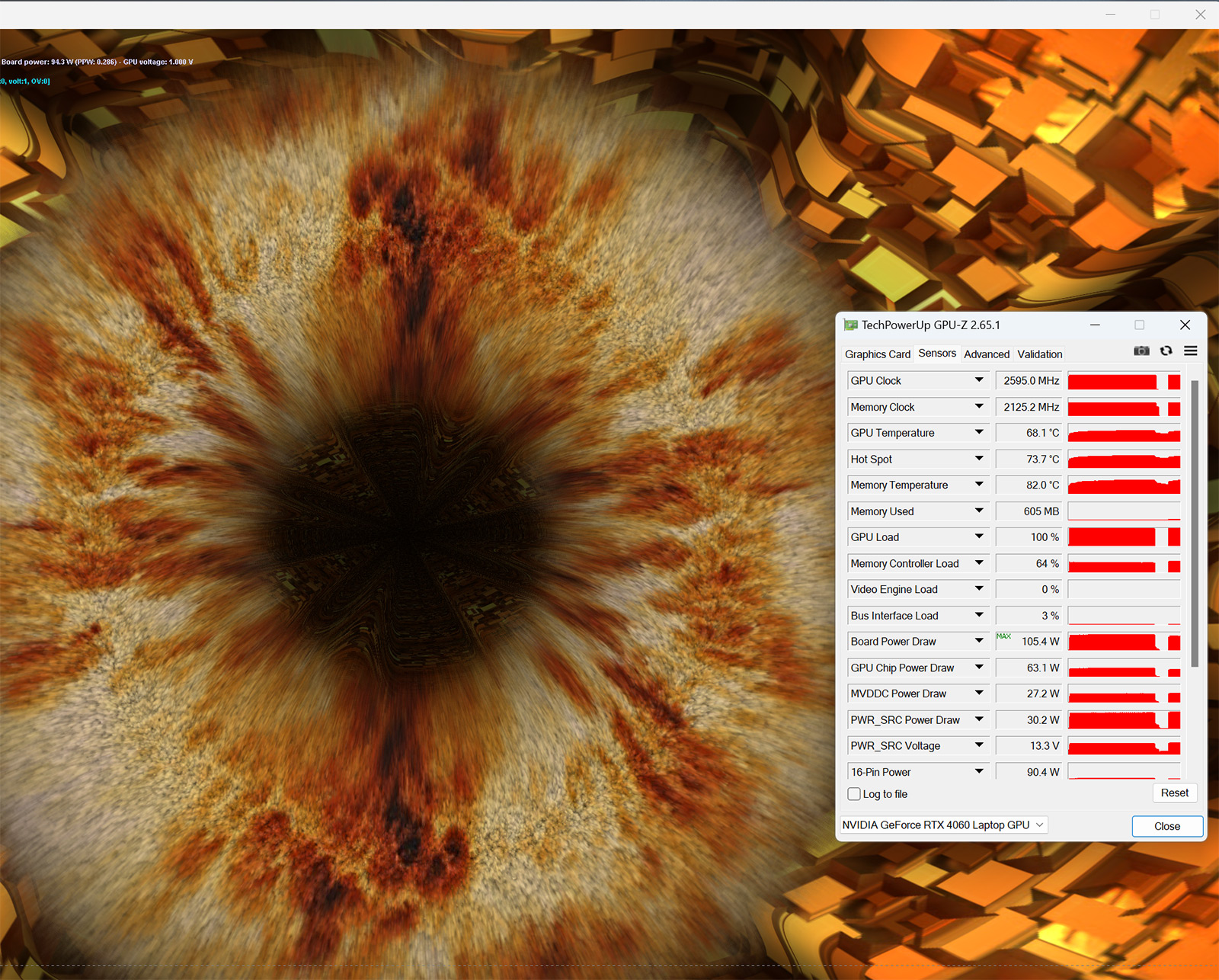Image resolution: width=1219 pixels, height=980 pixels.
Task: Open the GPU Clock sensor dropdown
Action: click(x=979, y=380)
